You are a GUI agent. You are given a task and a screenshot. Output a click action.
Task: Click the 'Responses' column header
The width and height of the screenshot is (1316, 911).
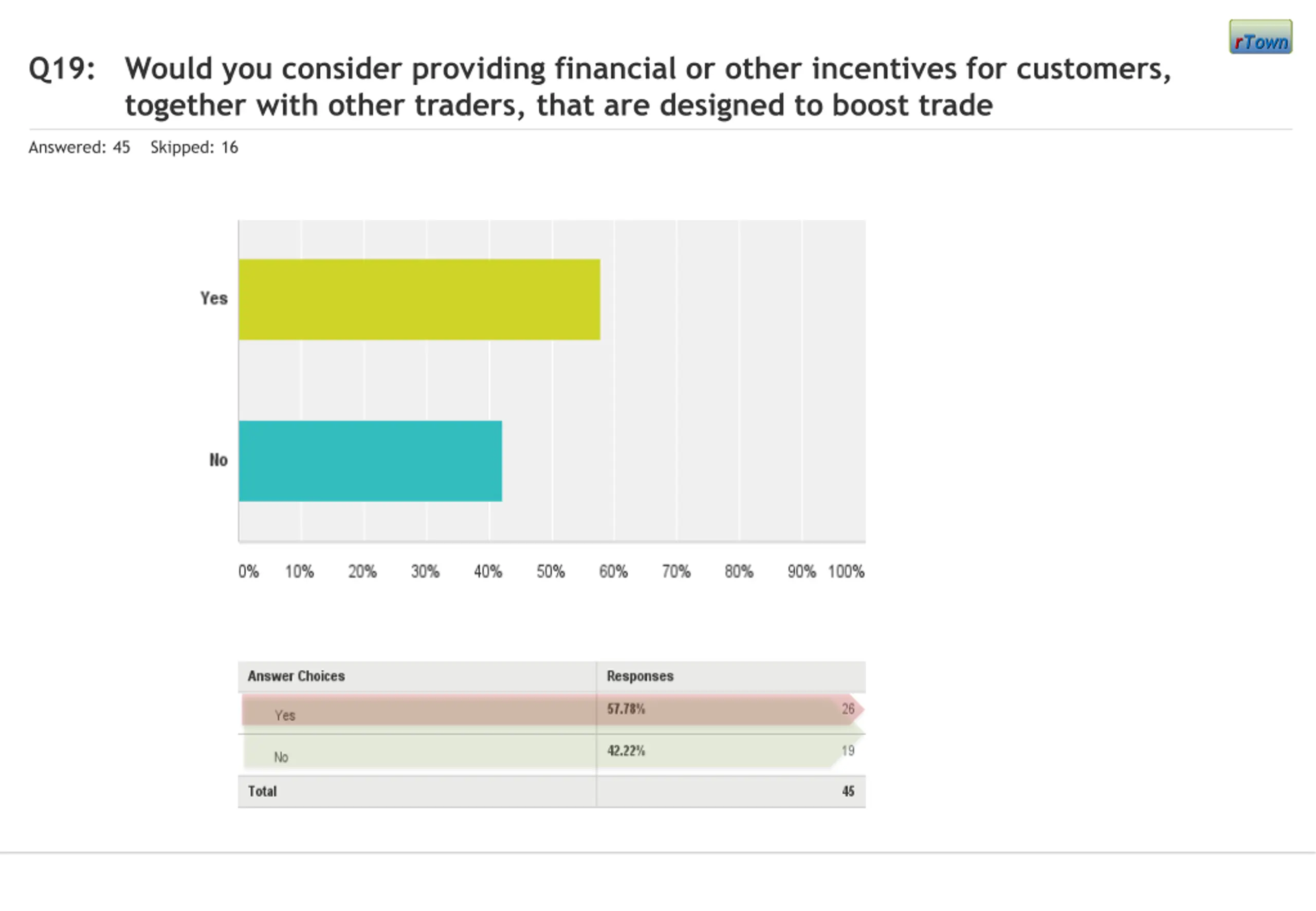[x=639, y=677]
